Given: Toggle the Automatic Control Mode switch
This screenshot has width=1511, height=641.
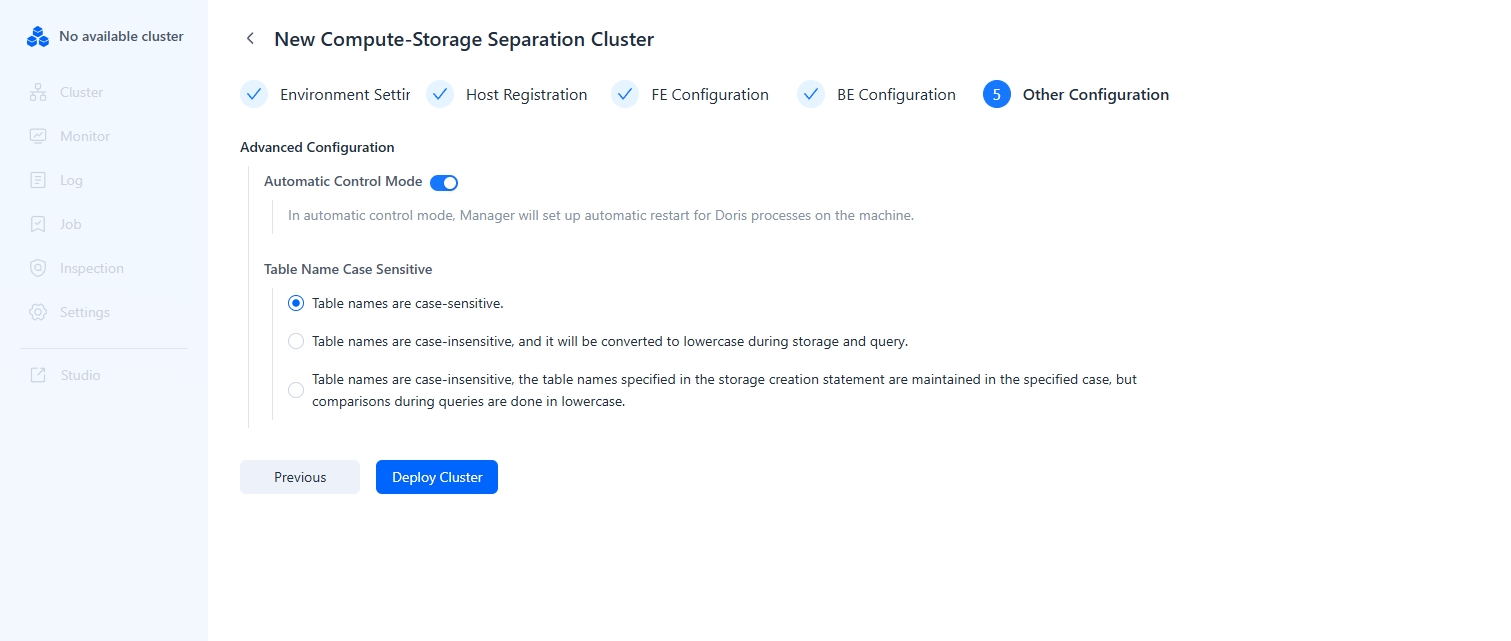Looking at the screenshot, I should point(444,183).
